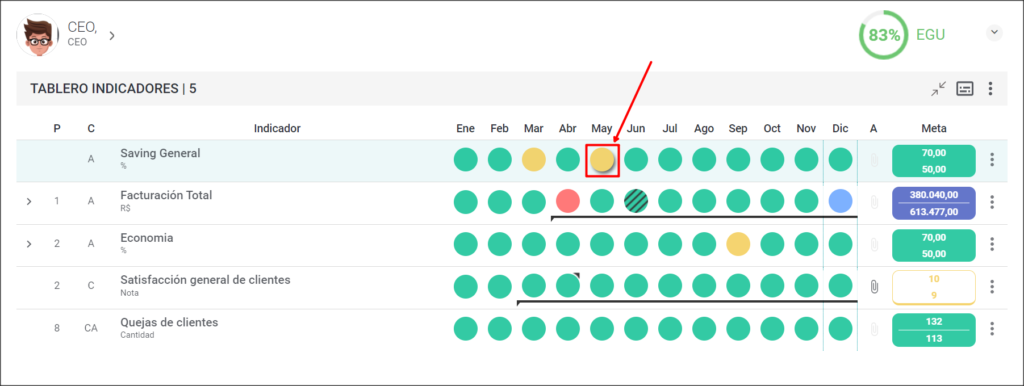The image size is (1024, 386).
Task: Click the collapse arrows icon in Tablero Indicadores header
Action: click(938, 89)
